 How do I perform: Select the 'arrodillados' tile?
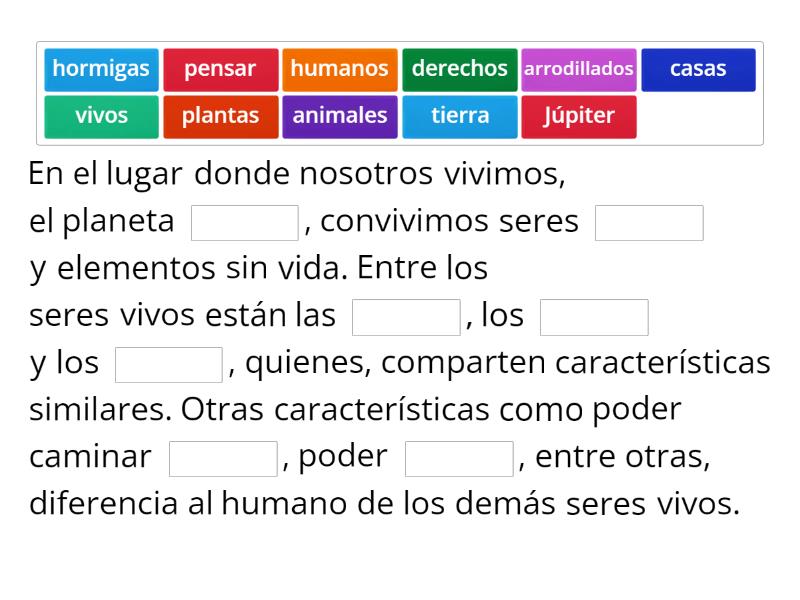tap(578, 69)
